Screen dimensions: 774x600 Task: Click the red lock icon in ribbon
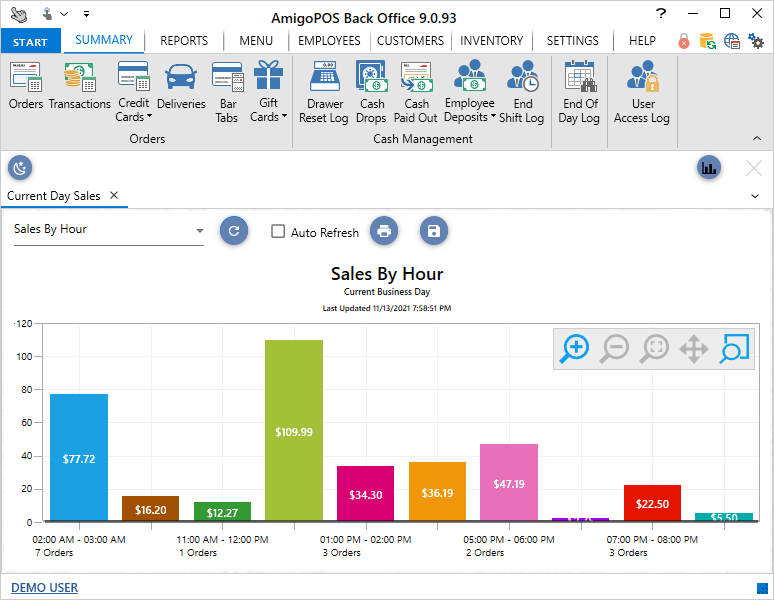[x=684, y=41]
